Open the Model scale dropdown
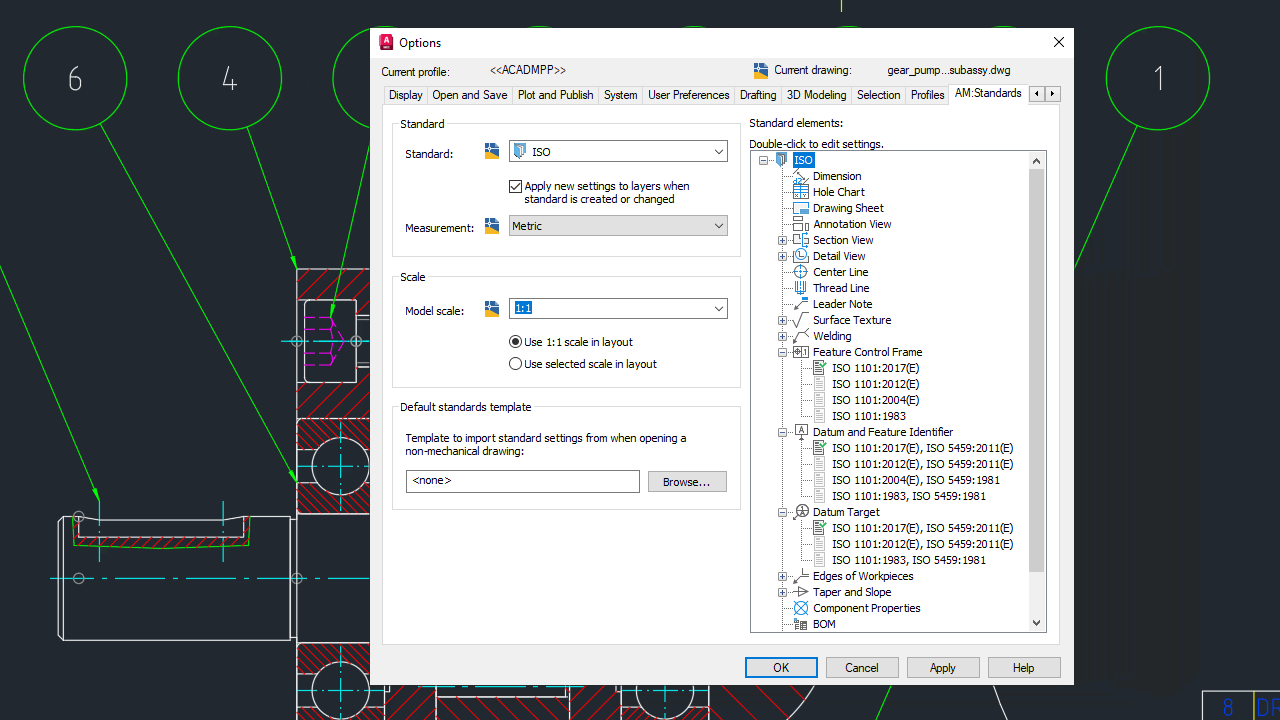Image resolution: width=1280 pixels, height=720 pixels. coord(719,308)
